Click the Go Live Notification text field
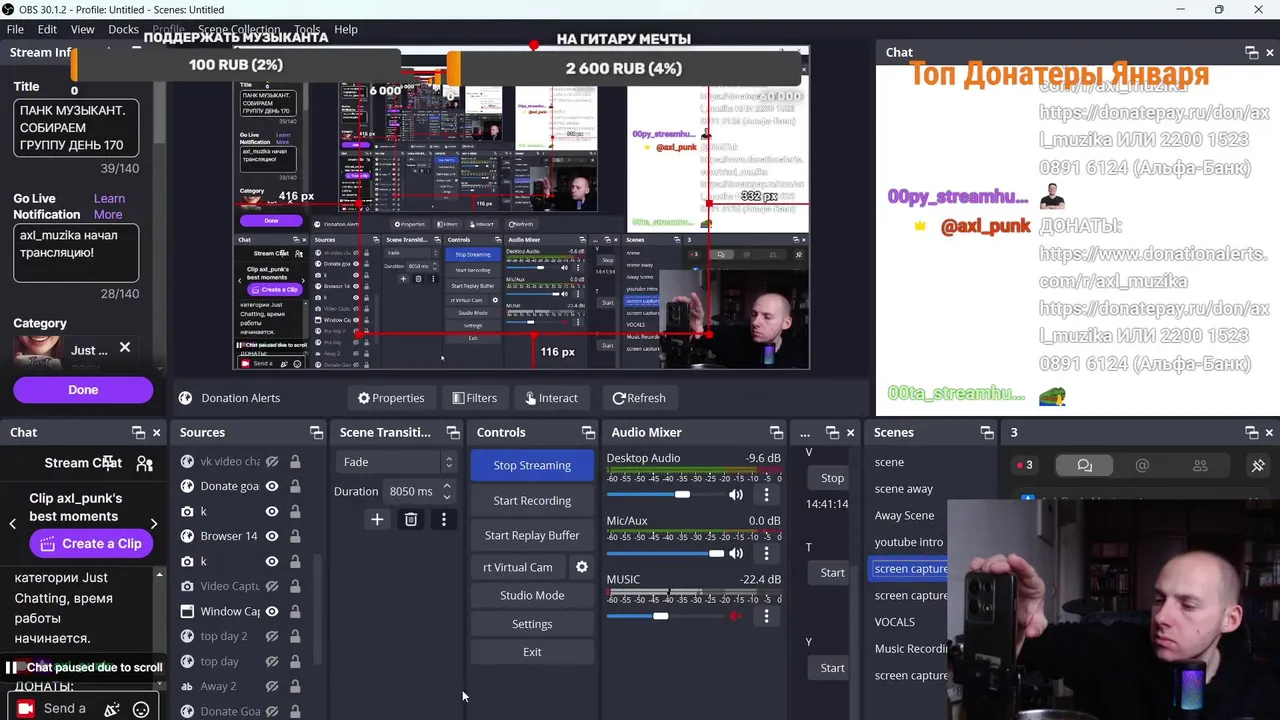The height and width of the screenshot is (720, 1280). pyautogui.click(x=76, y=253)
